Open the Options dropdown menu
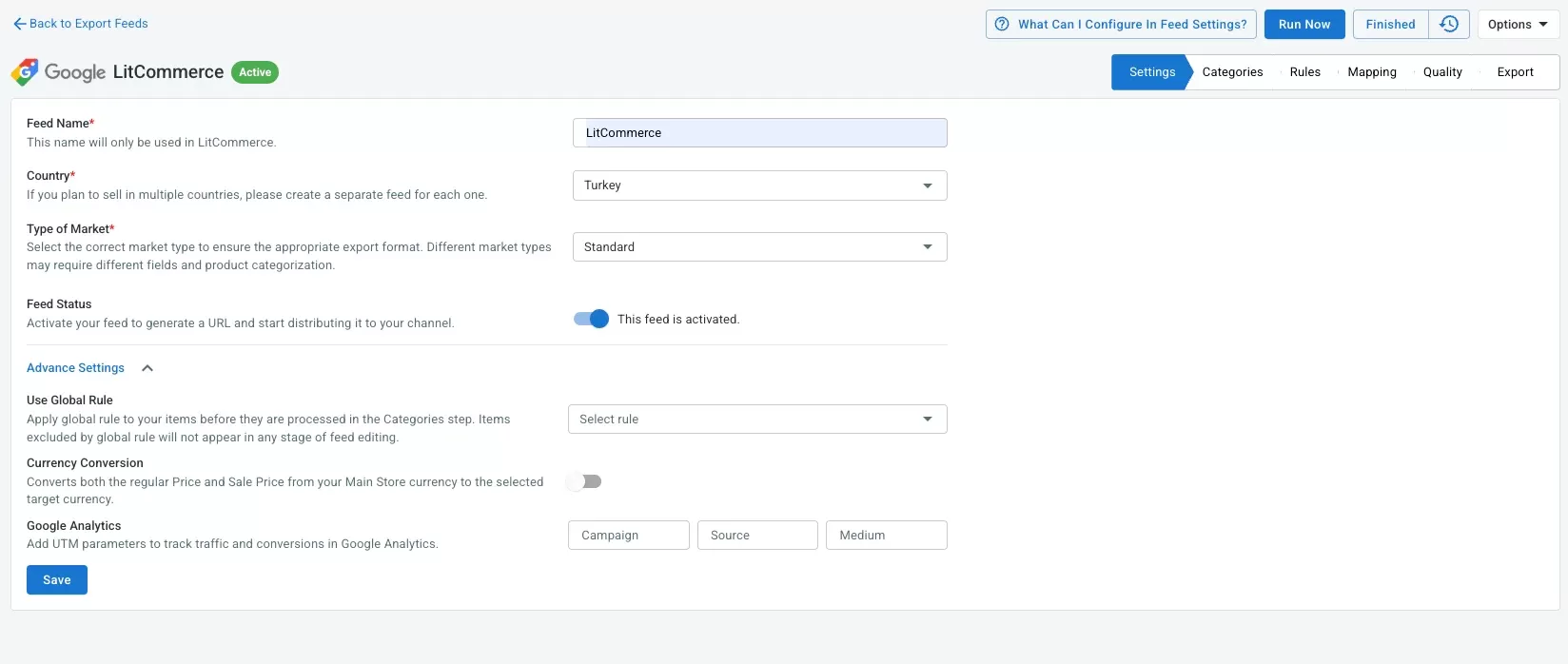 [x=1518, y=25]
